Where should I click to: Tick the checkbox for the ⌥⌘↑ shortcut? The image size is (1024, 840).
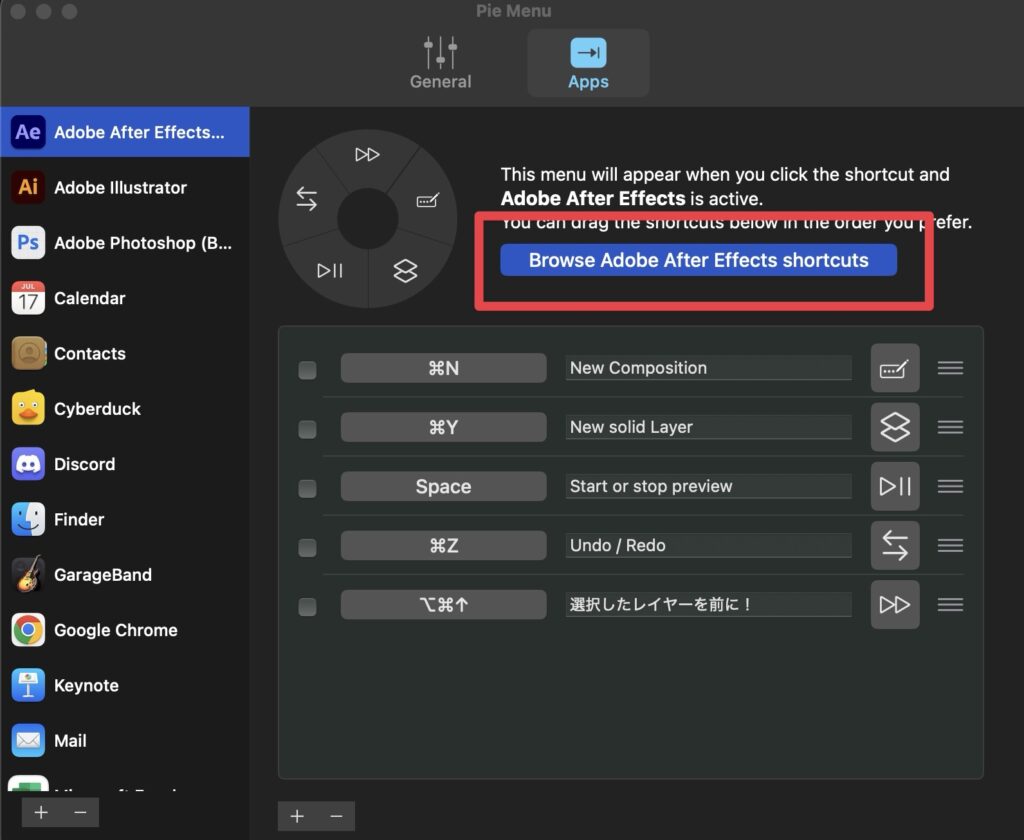click(x=307, y=607)
